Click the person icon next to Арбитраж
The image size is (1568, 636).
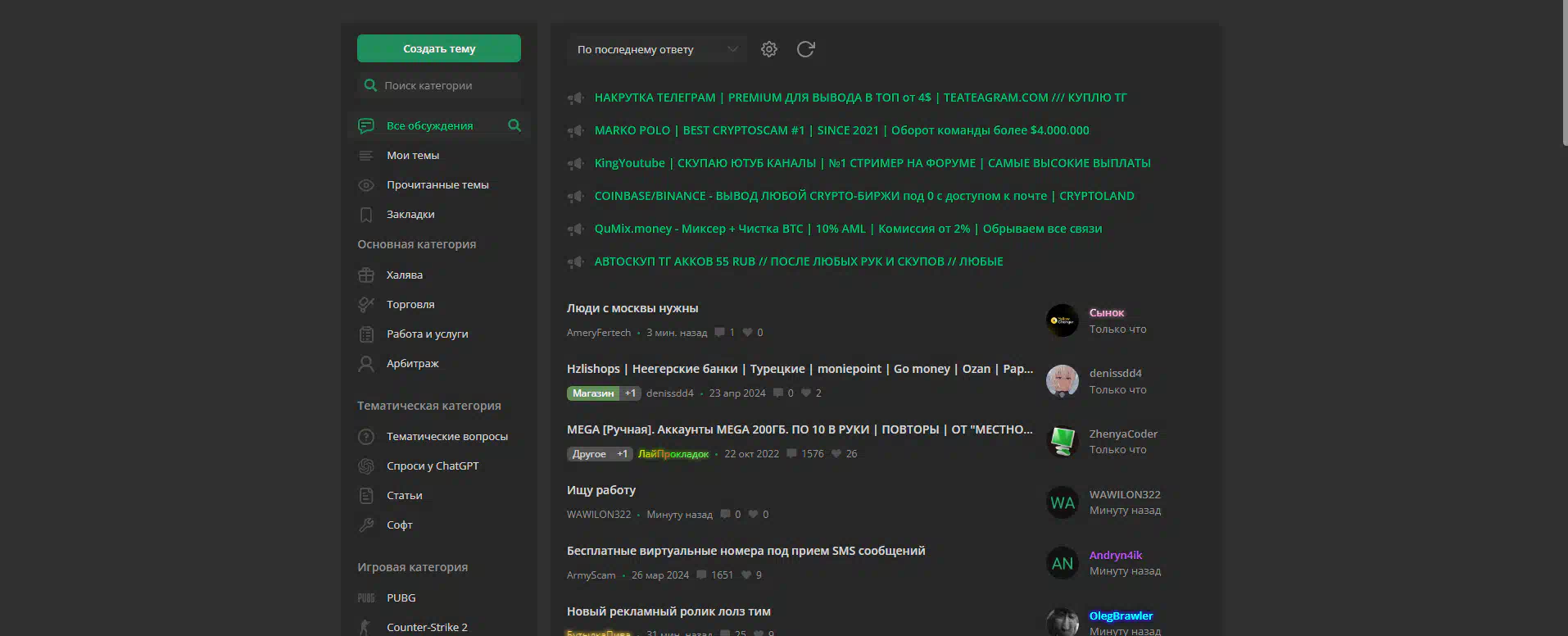[x=366, y=364]
